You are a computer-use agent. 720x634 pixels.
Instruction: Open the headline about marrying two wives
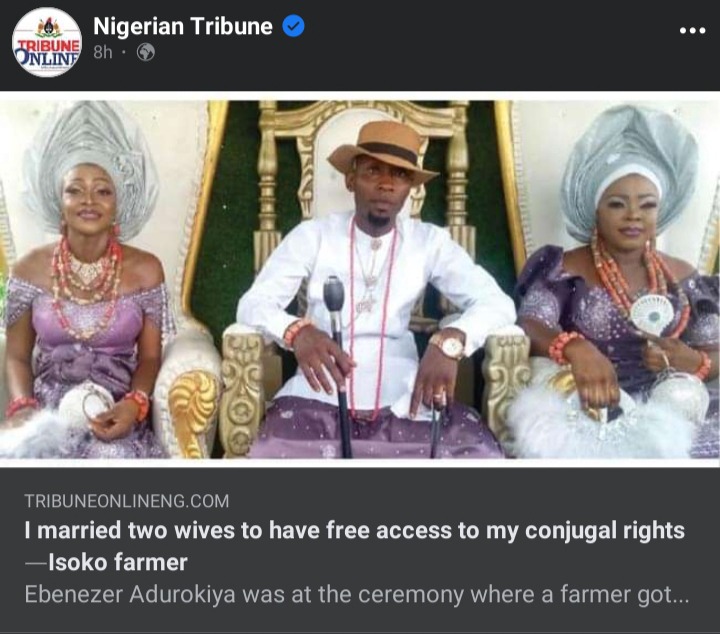[353, 532]
